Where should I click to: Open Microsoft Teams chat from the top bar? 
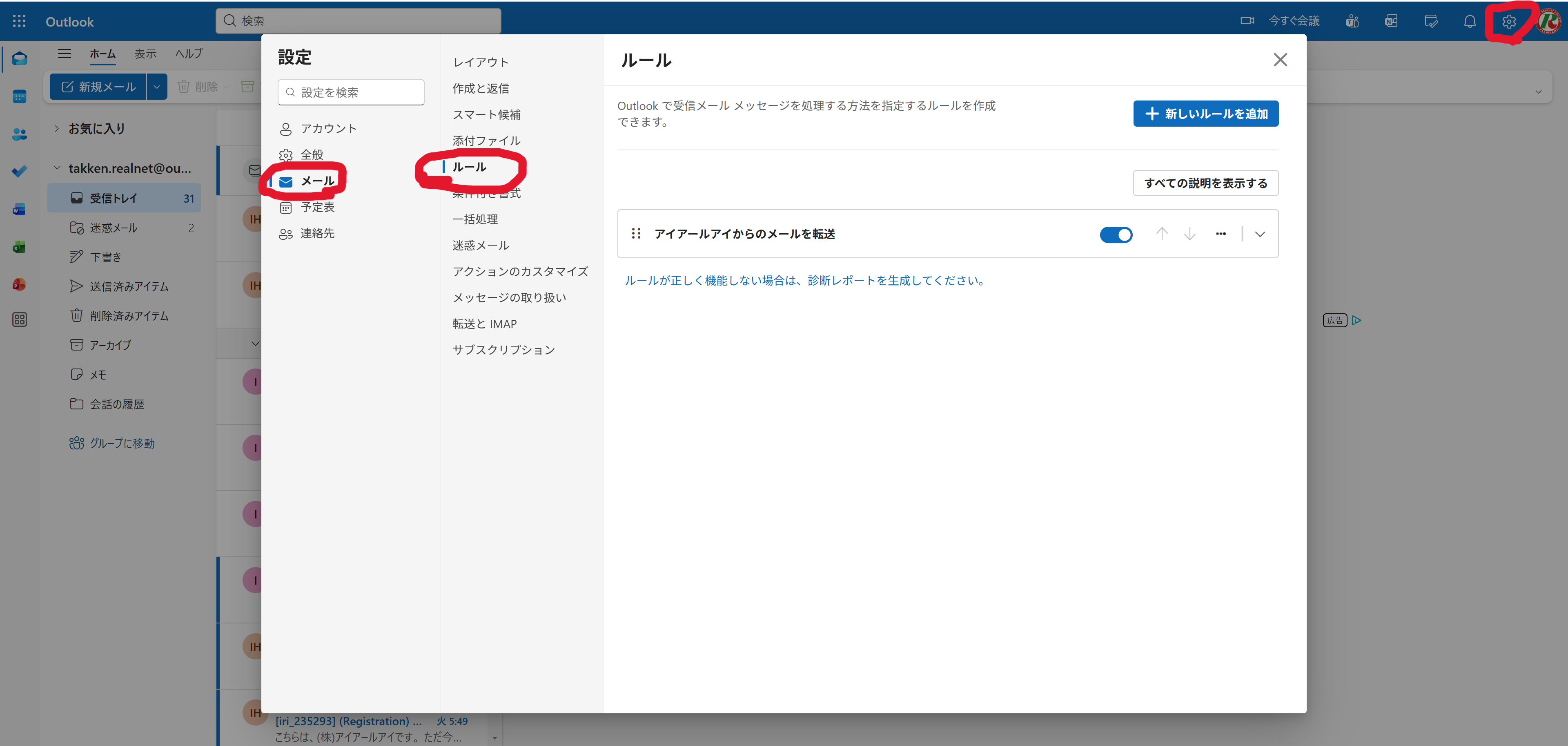pyautogui.click(x=1352, y=21)
